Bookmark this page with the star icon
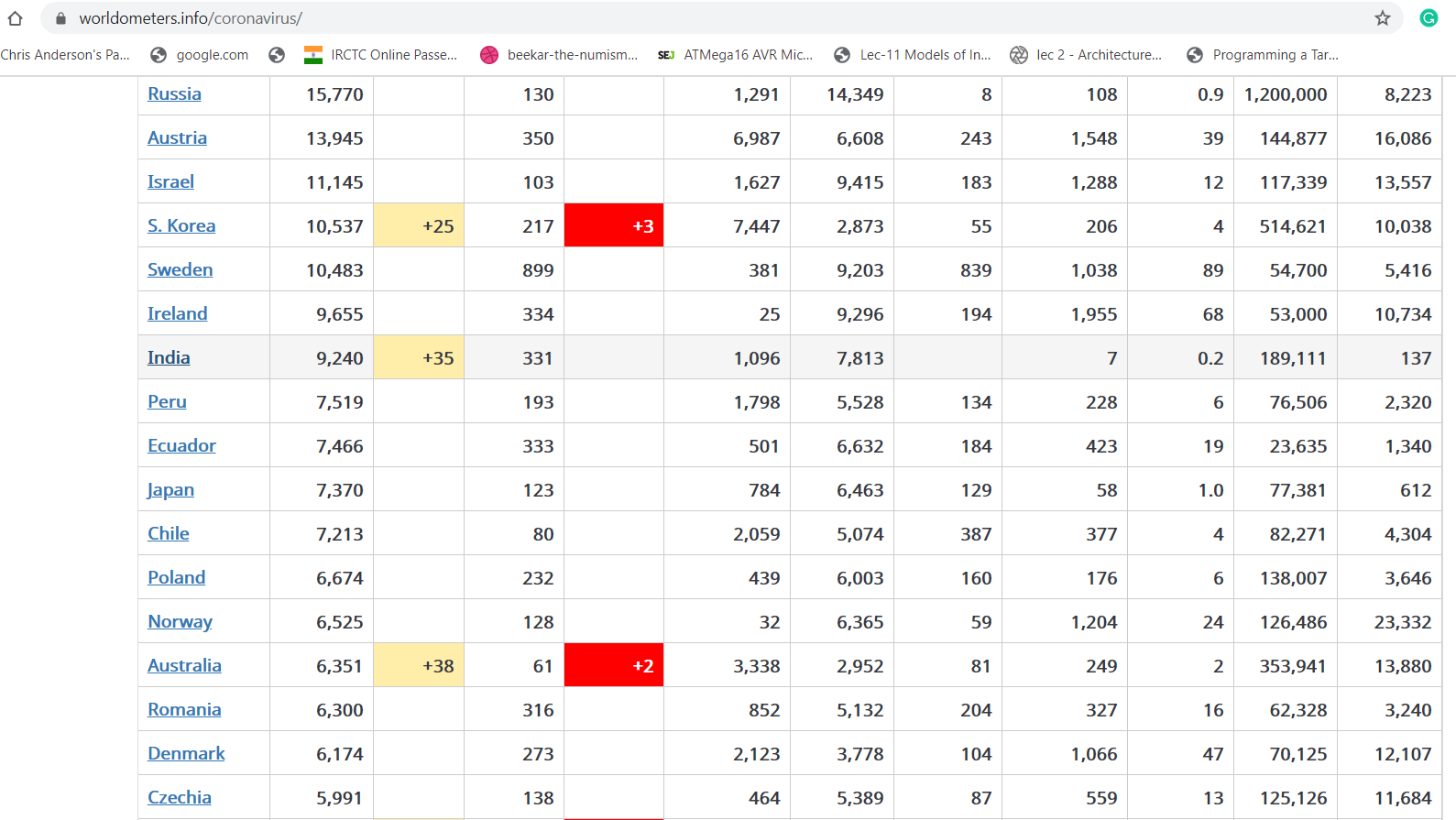Image resolution: width=1456 pixels, height=820 pixels. [1383, 18]
